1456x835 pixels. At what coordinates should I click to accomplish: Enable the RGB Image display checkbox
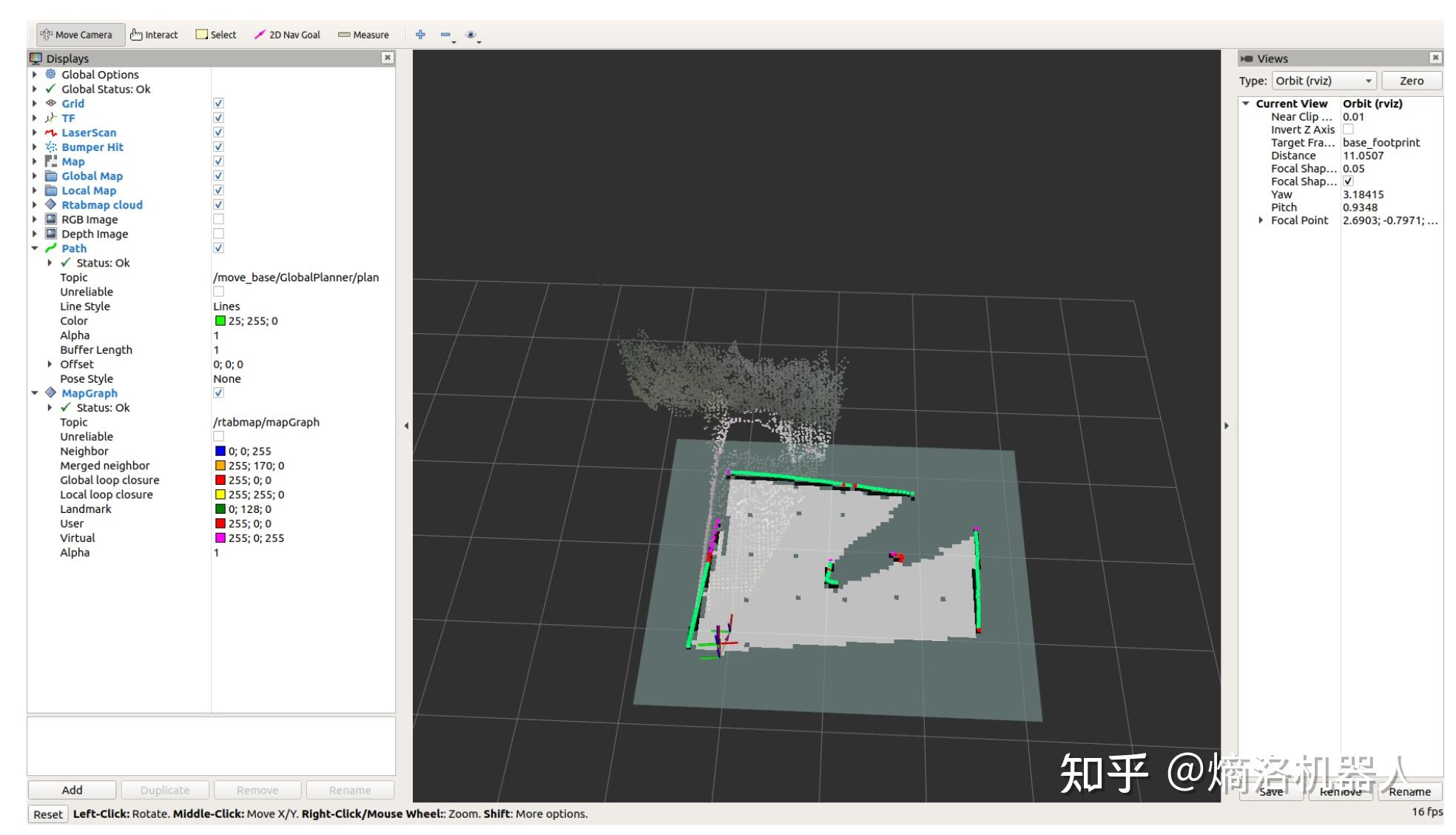pos(218,219)
